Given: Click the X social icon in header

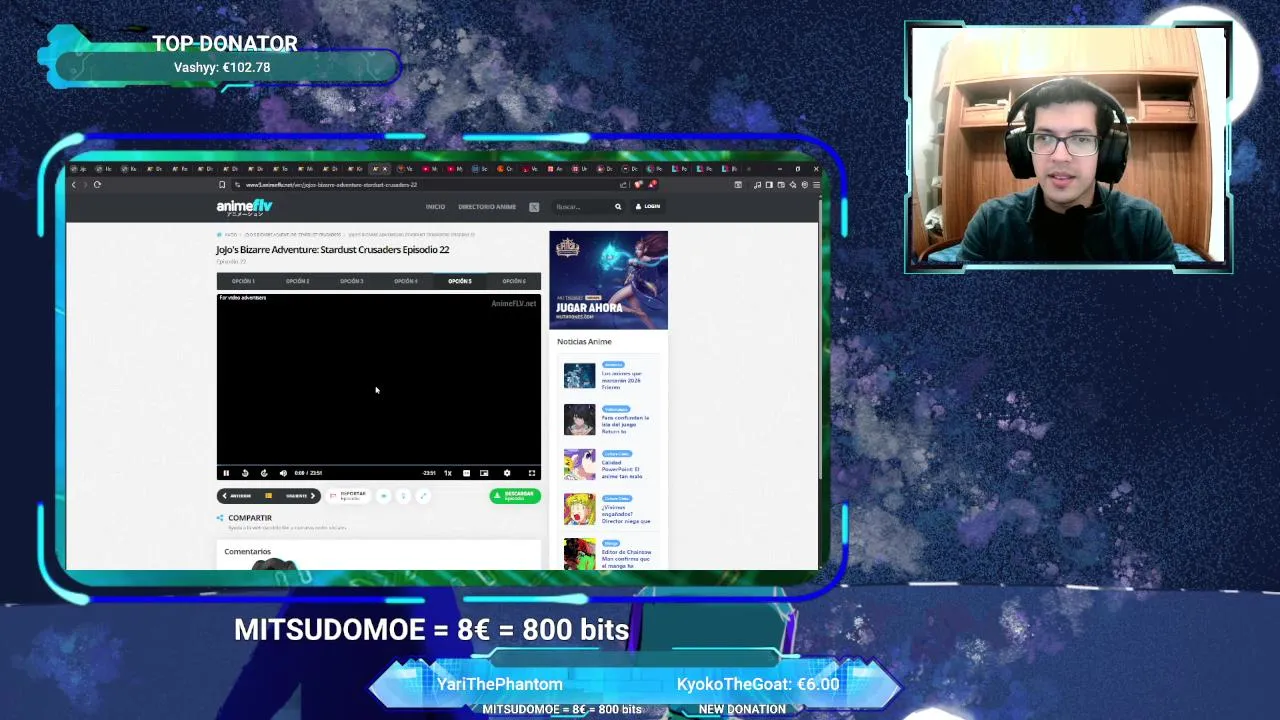Looking at the screenshot, I should tap(534, 207).
